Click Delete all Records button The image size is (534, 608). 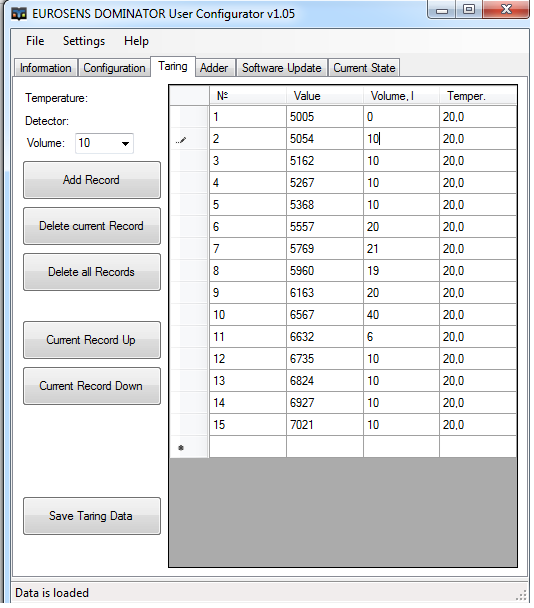92,272
